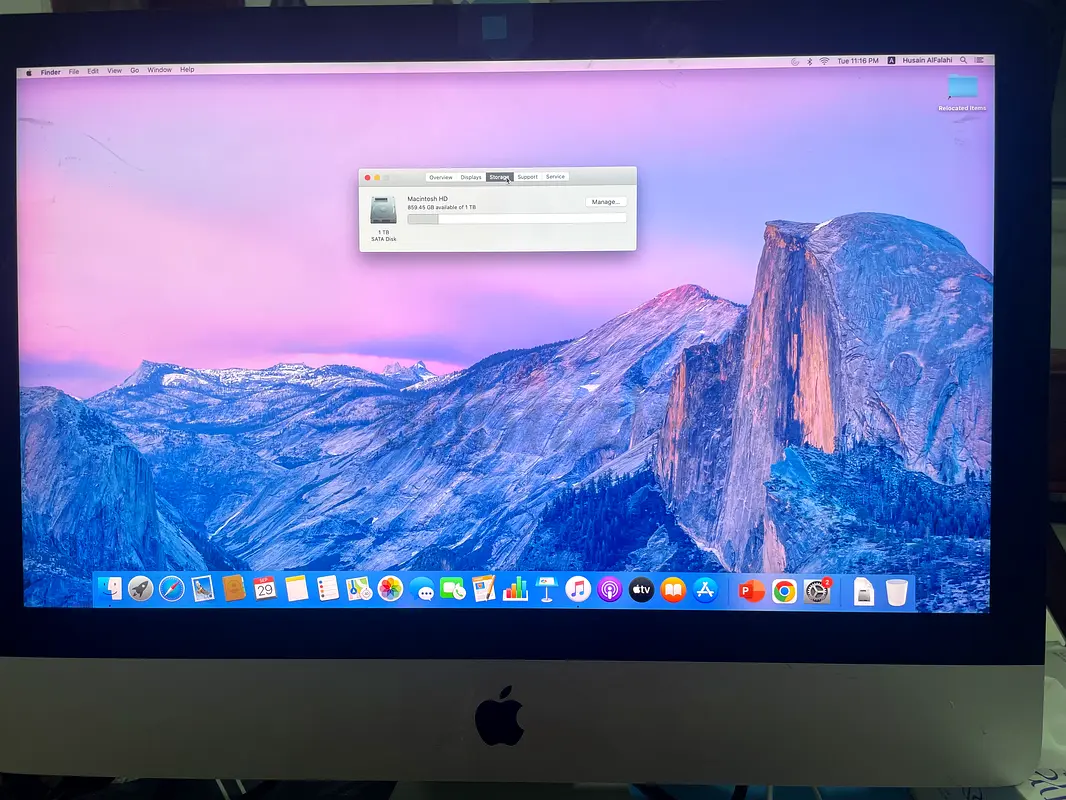Viewport: 1066px width, 800px height.
Task: Open the Relocated Items desktop folder
Action: 962,92
